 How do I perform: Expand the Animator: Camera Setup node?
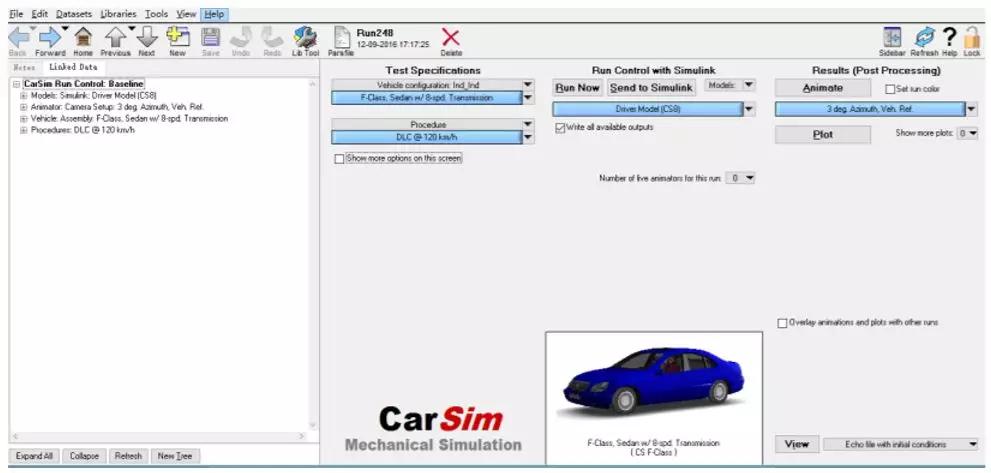click(24, 107)
